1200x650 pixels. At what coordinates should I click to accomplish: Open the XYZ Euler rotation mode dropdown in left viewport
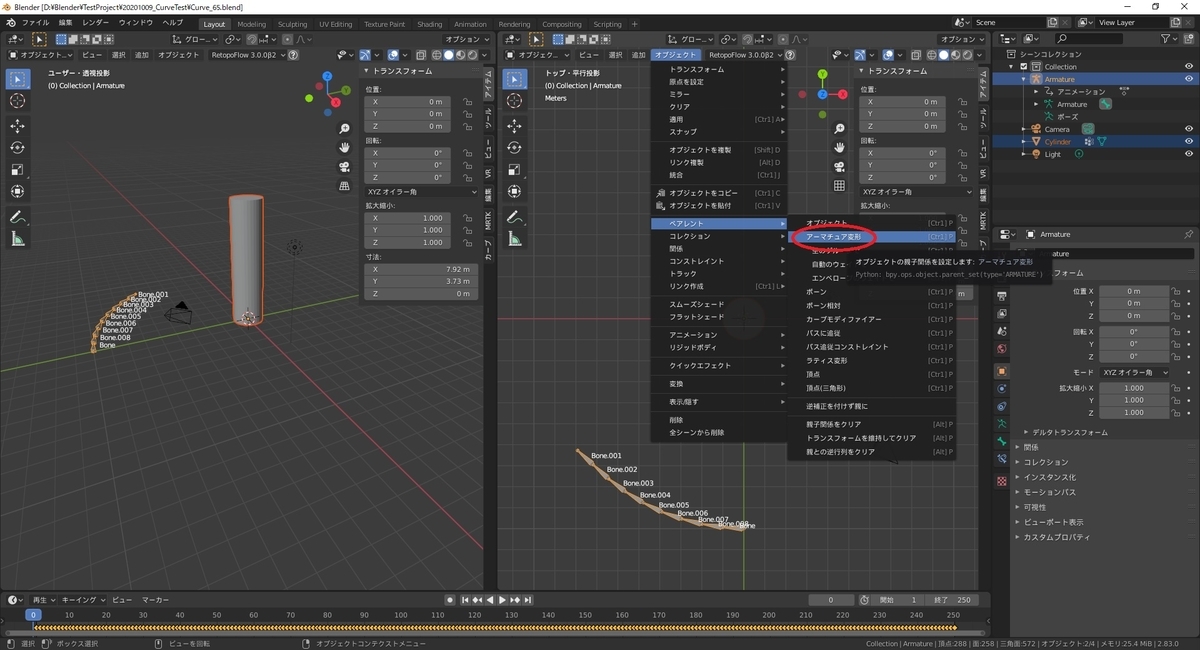[x=421, y=191]
